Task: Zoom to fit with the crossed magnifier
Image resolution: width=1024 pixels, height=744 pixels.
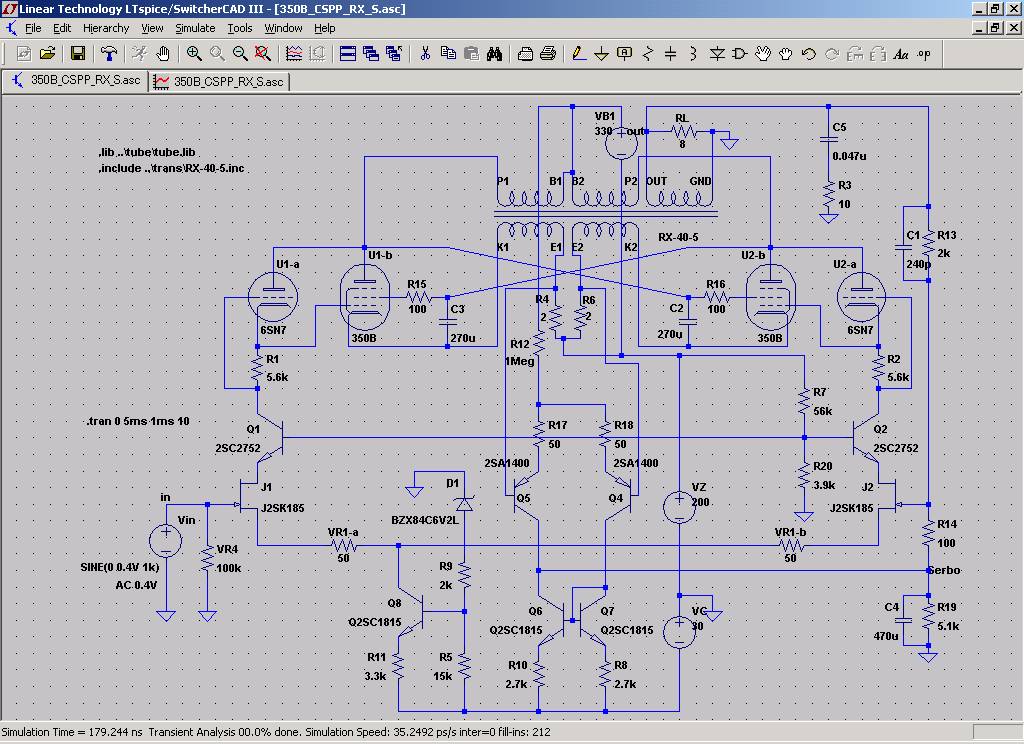Action: (x=263, y=54)
